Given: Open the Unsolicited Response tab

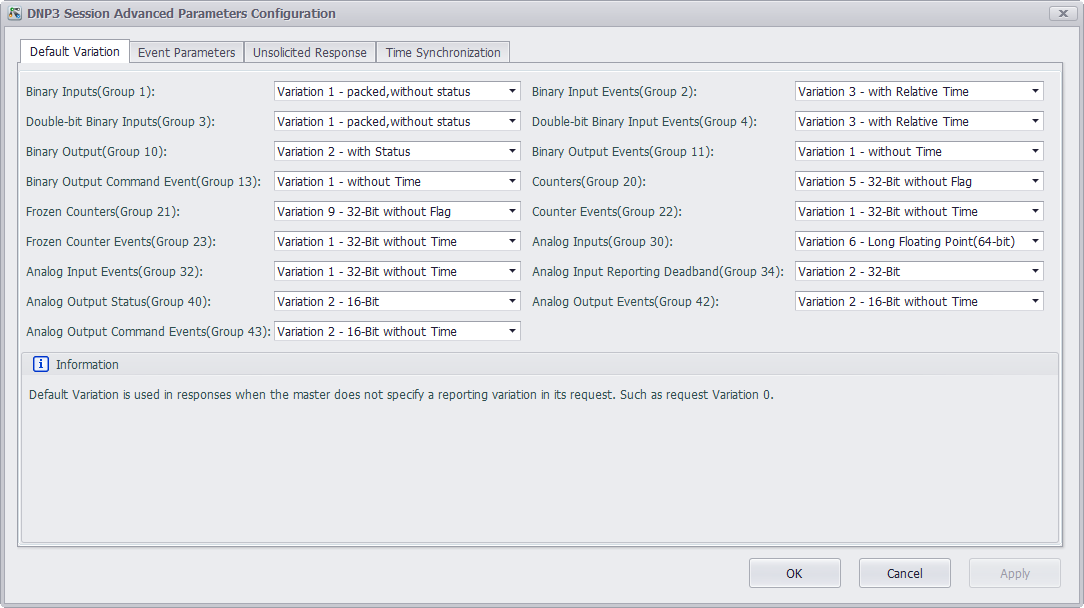Looking at the screenshot, I should (310, 52).
